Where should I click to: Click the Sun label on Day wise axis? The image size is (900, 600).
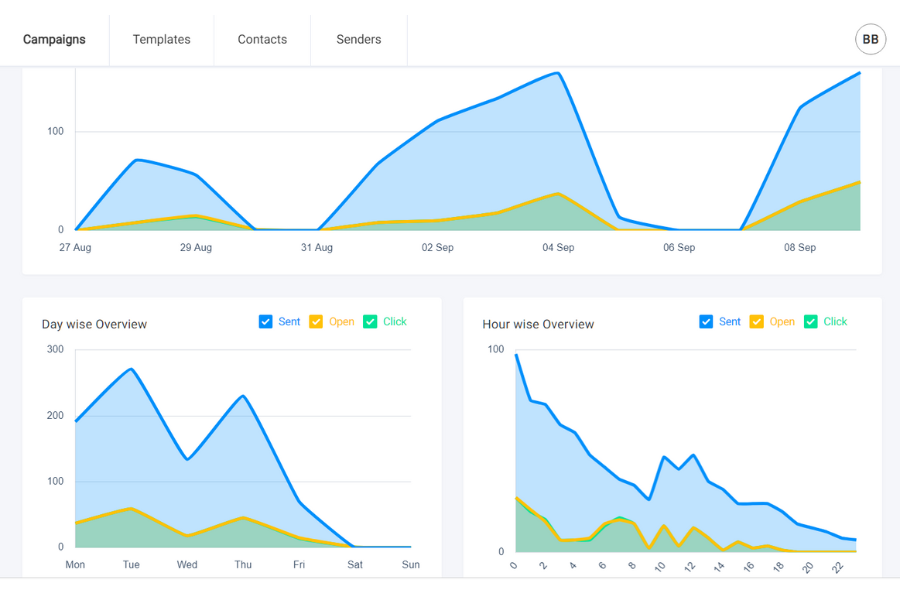[410, 565]
